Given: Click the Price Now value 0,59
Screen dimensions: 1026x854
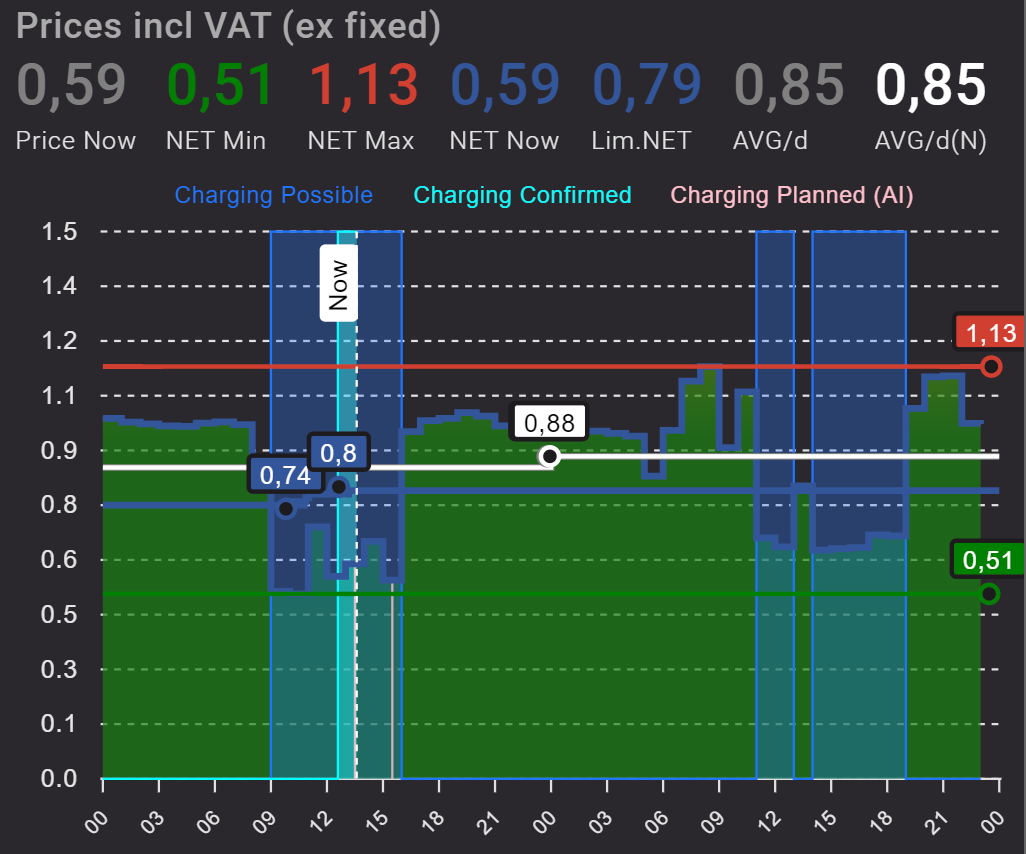Looking at the screenshot, I should pyautogui.click(x=71, y=85).
